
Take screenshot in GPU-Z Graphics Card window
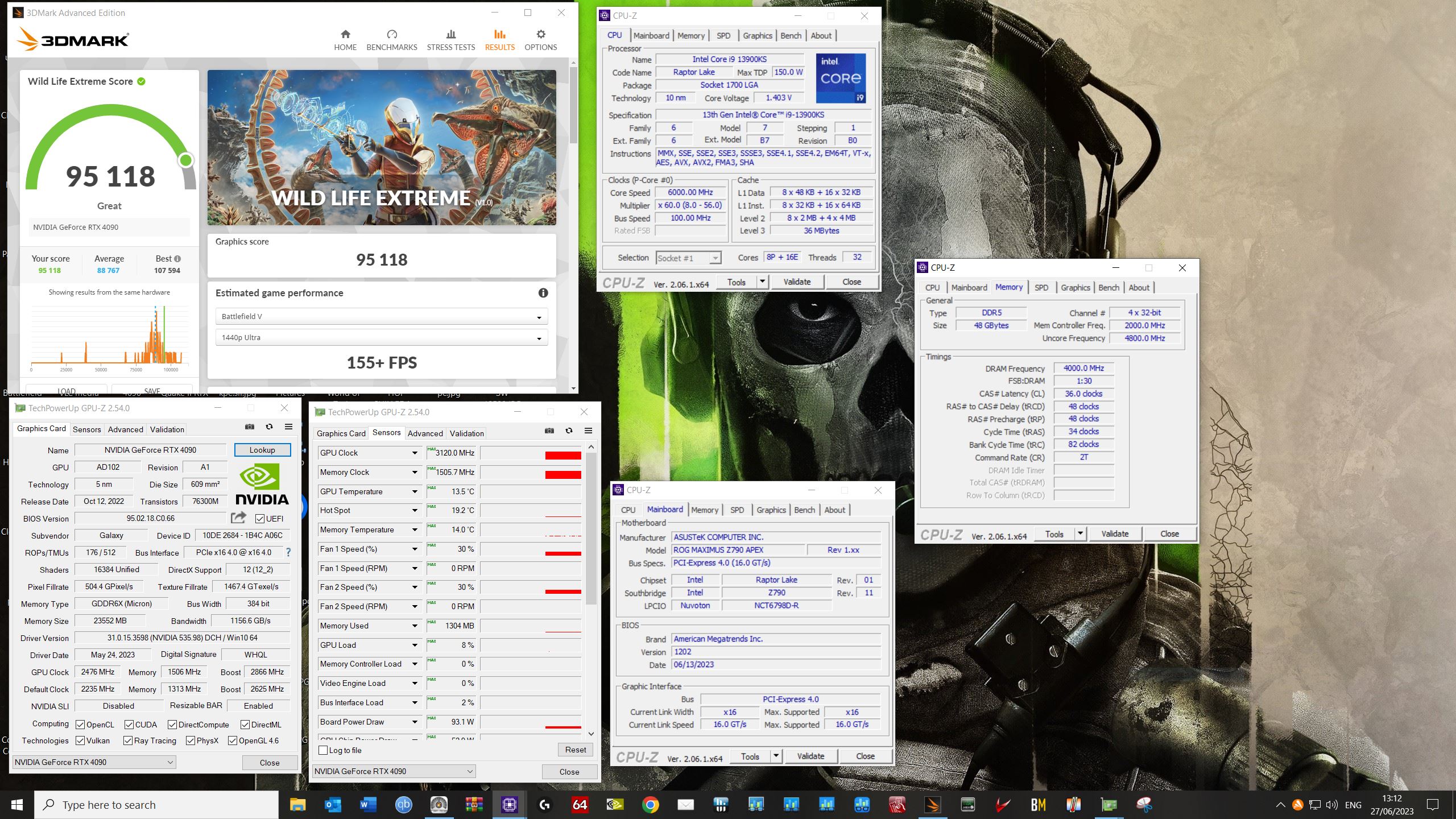tap(250, 427)
